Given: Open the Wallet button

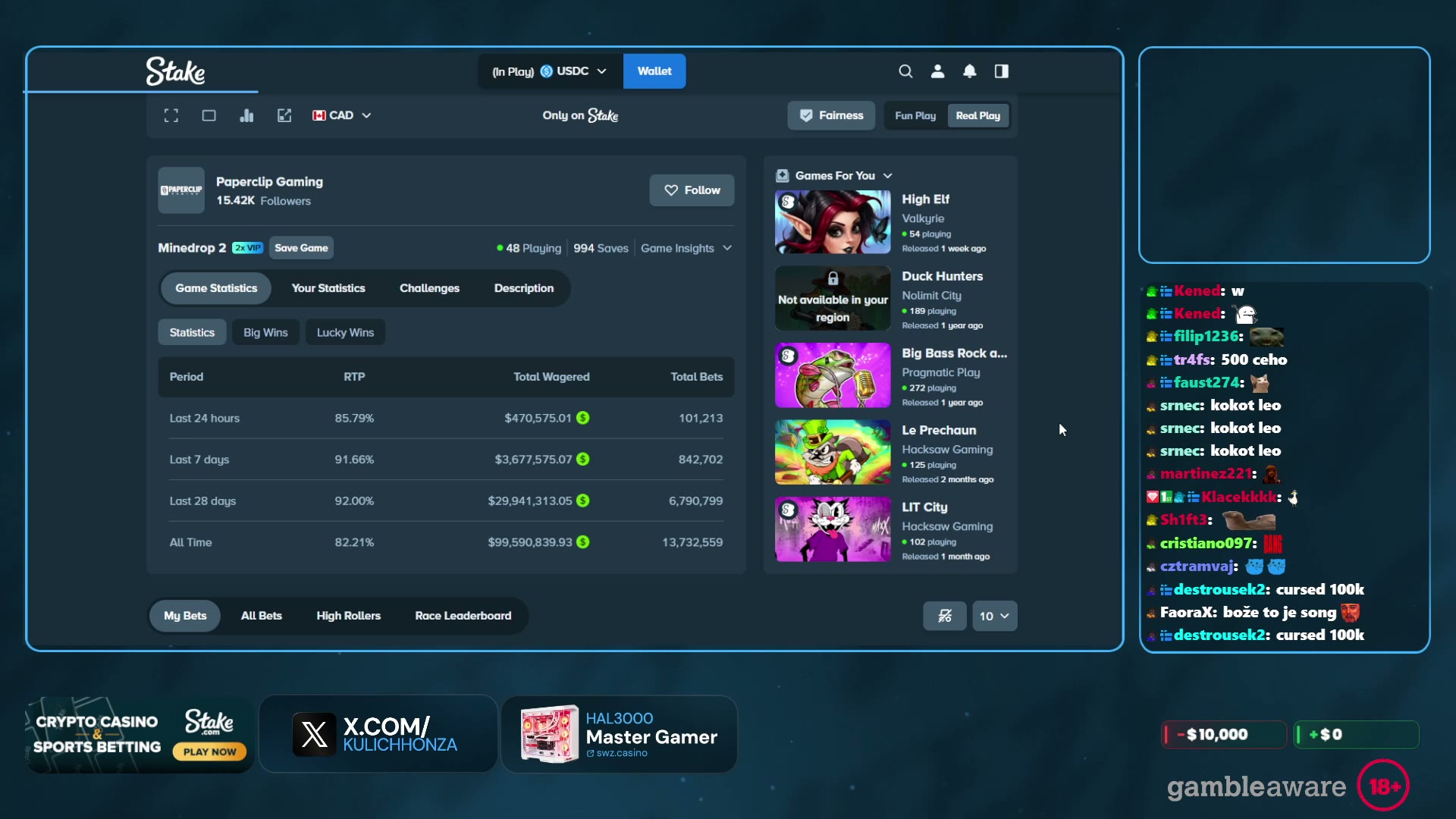Looking at the screenshot, I should (654, 71).
